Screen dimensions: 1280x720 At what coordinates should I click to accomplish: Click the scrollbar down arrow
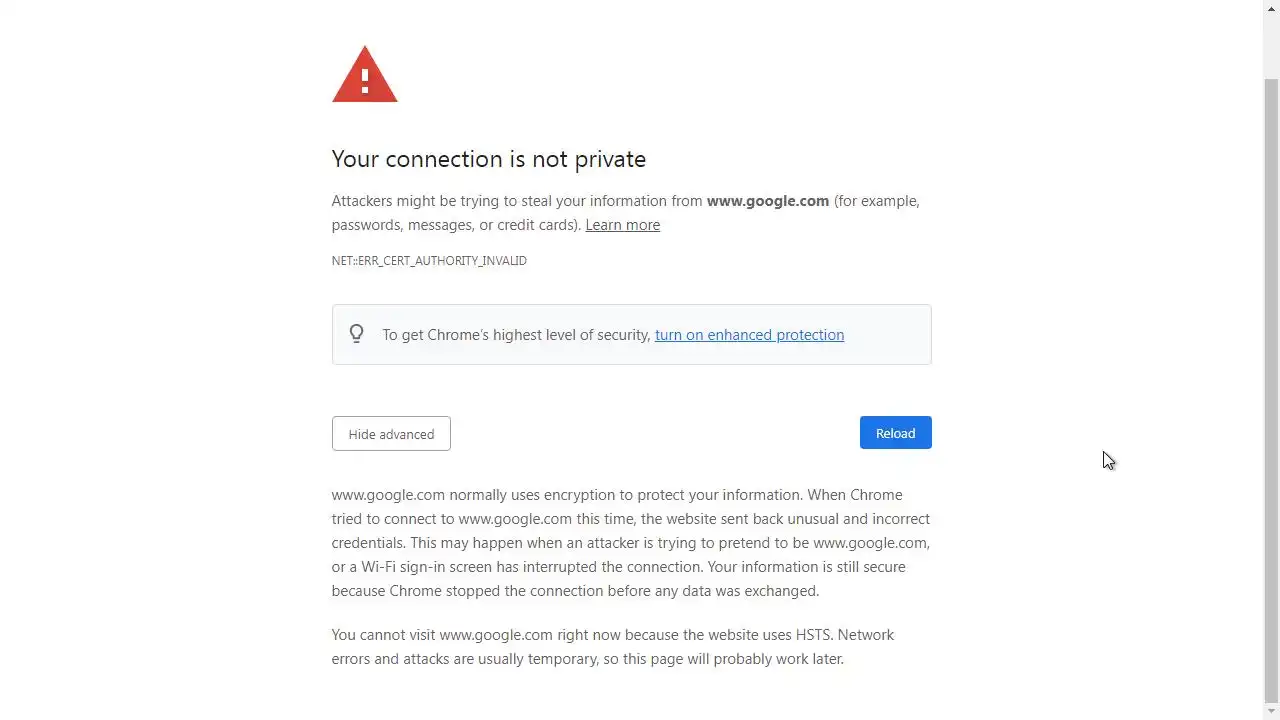click(1271, 711)
